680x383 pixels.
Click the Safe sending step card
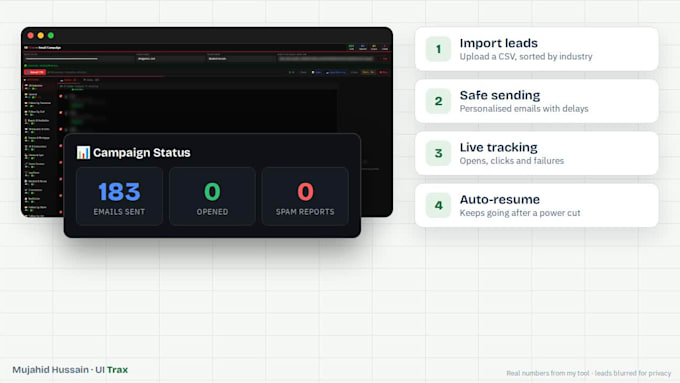(x=536, y=101)
